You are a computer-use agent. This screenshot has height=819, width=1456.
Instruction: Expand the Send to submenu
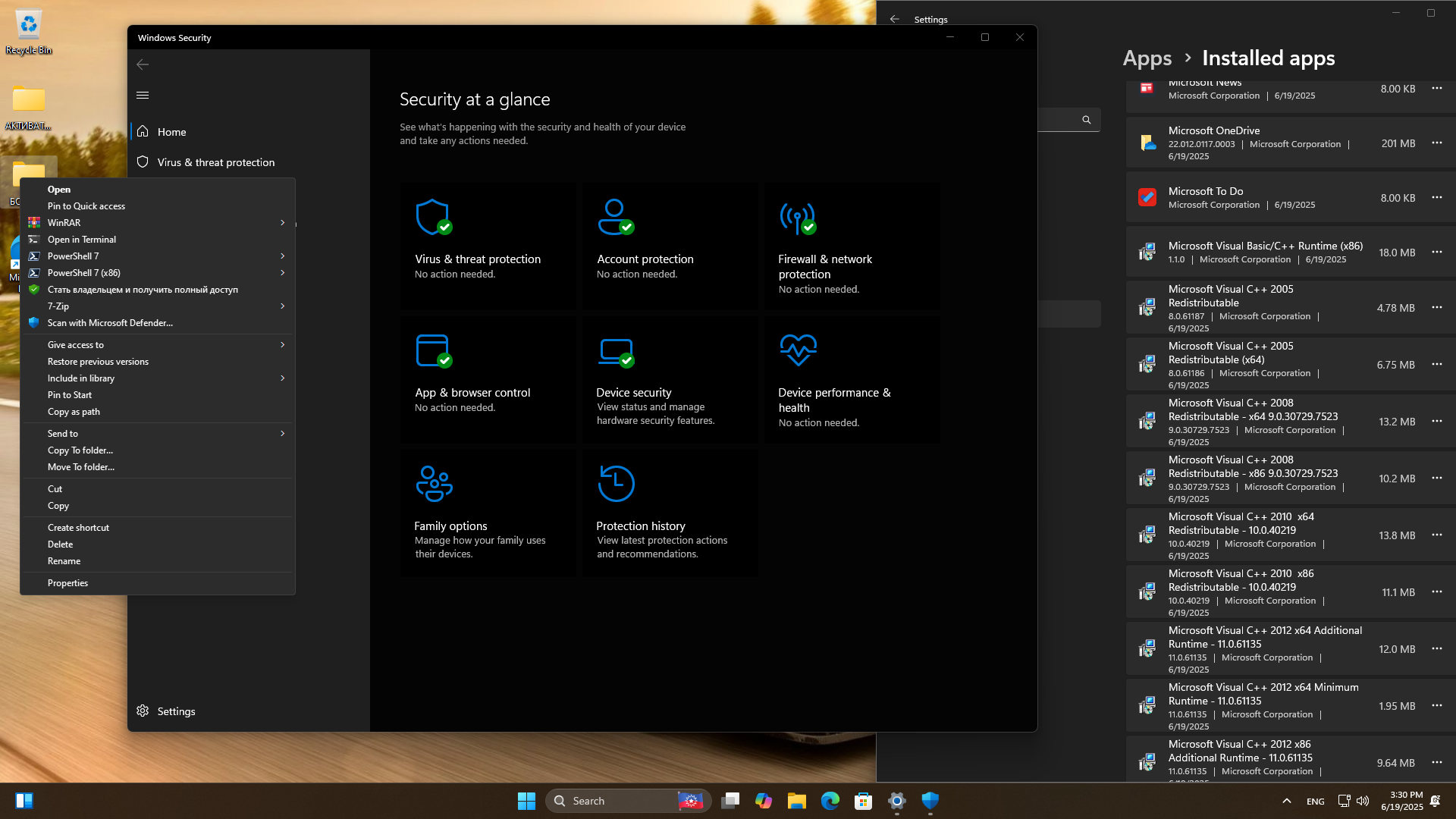point(282,434)
